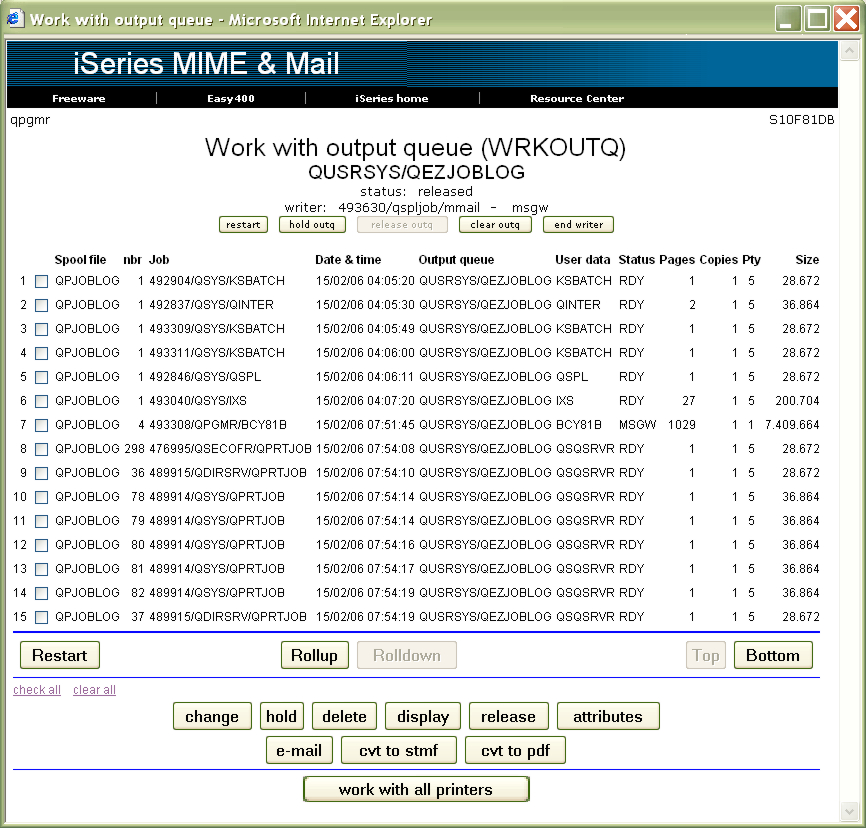The height and width of the screenshot is (828, 866).
Task: Click the clear outq button
Action: pyautogui.click(x=495, y=225)
